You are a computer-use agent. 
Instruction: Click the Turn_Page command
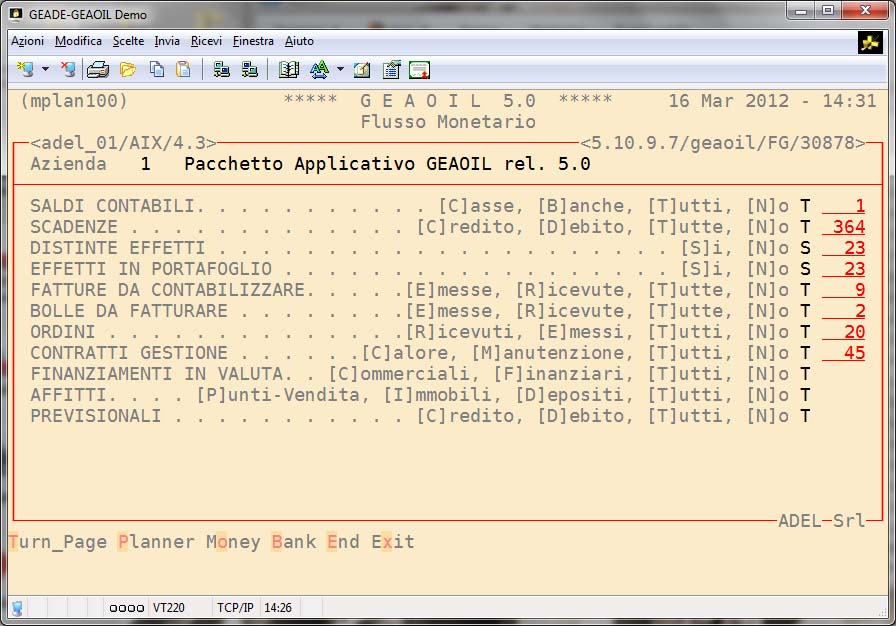pos(57,543)
